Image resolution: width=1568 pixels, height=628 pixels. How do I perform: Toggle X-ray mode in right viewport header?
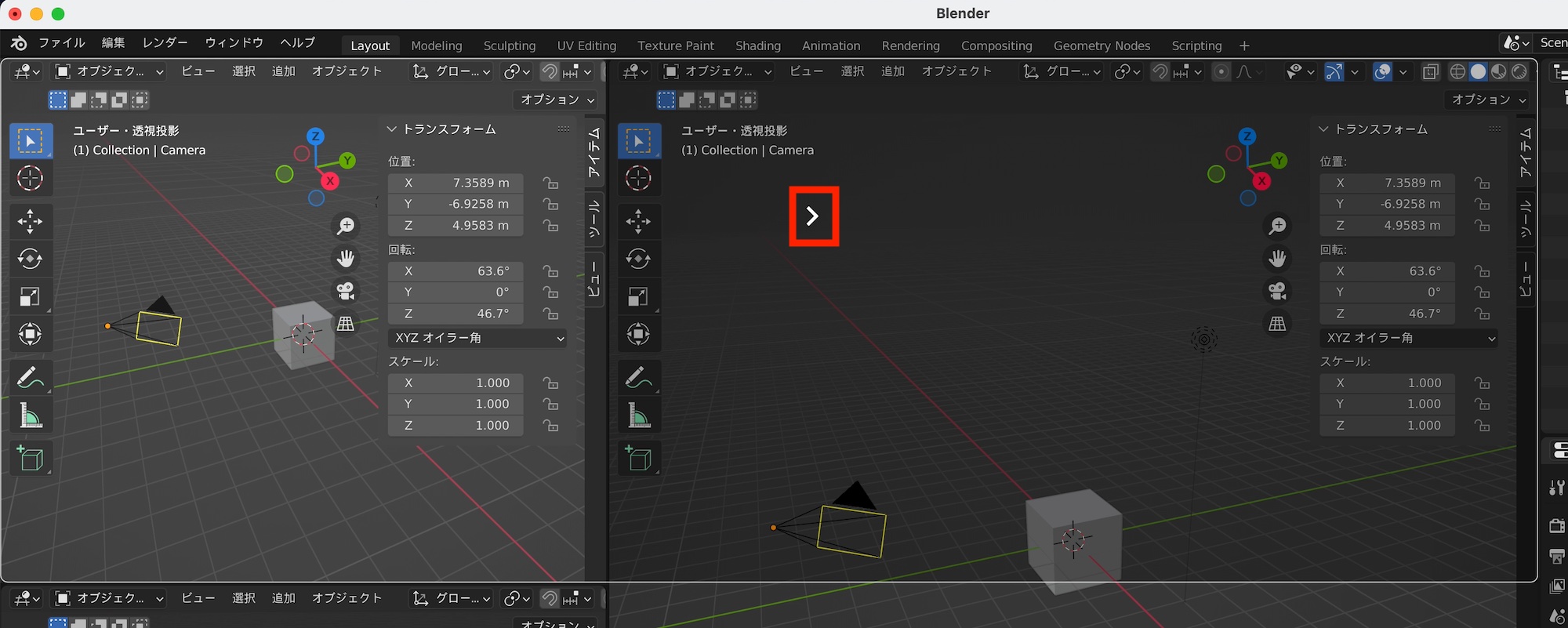1430,71
